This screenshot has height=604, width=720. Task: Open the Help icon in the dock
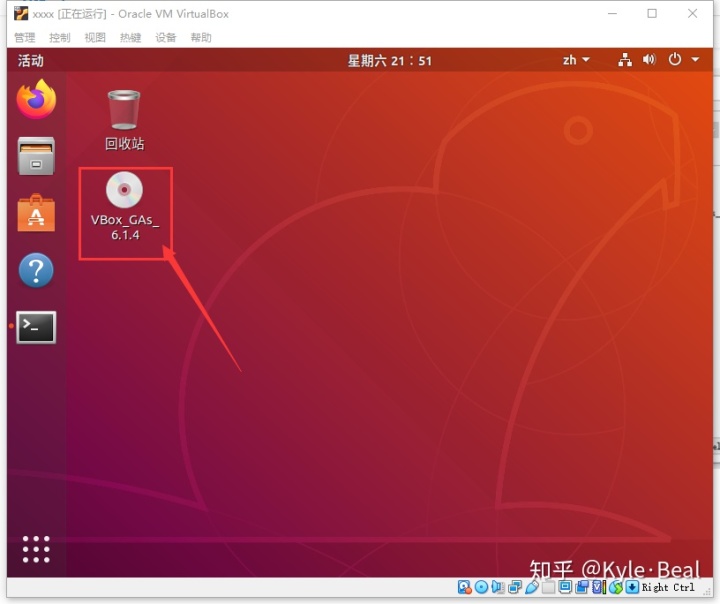coord(36,270)
